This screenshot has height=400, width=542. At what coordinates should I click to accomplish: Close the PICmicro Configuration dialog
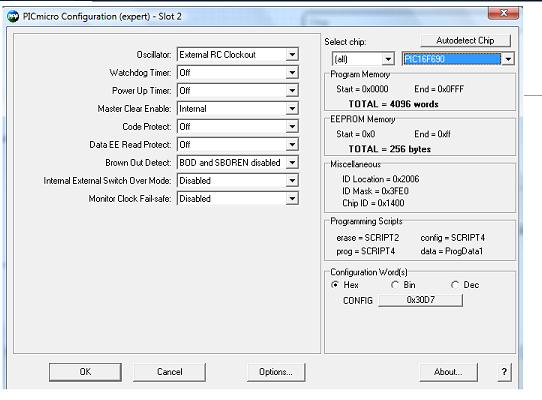coord(503,13)
